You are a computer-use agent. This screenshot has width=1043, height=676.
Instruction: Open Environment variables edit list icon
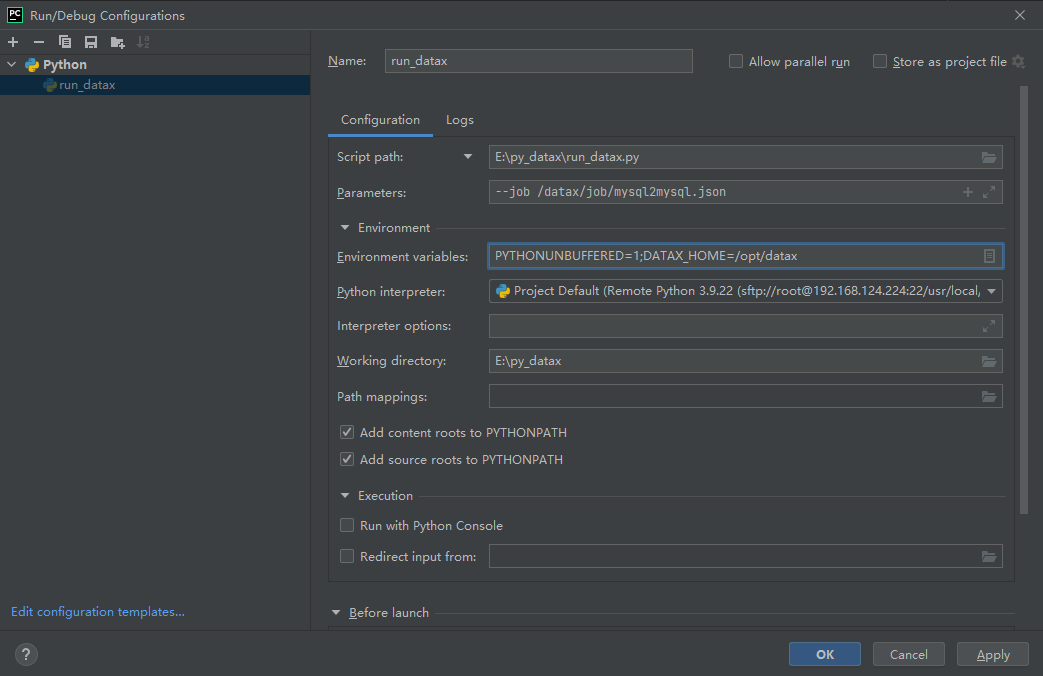coord(989,256)
